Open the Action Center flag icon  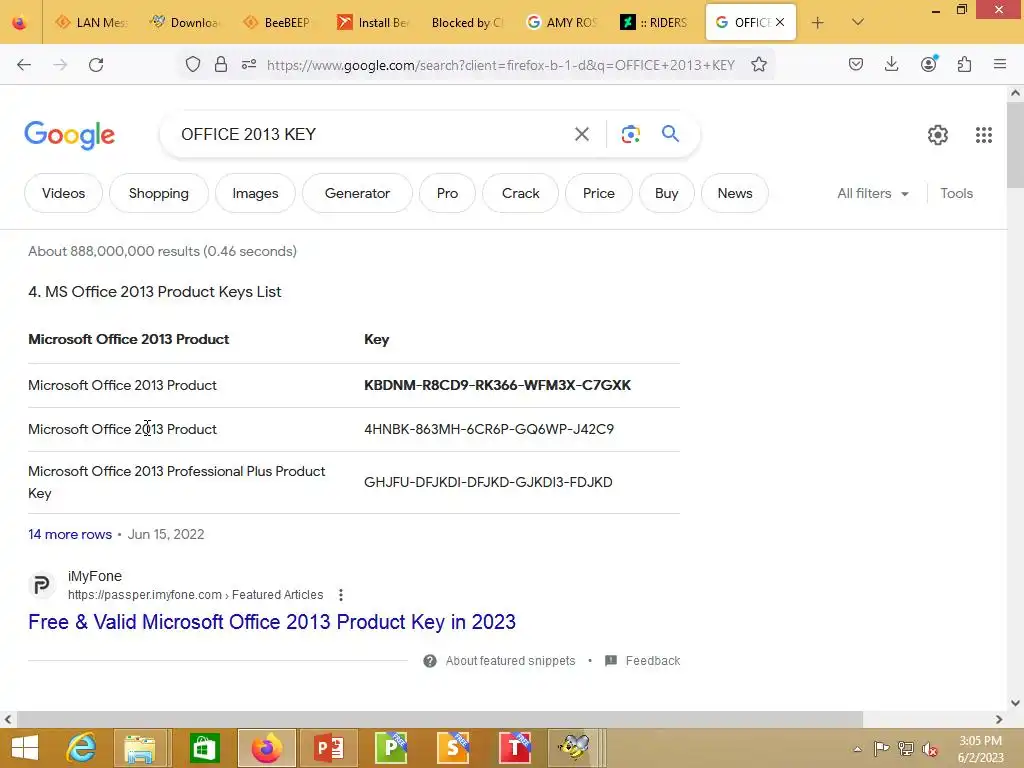(x=881, y=749)
